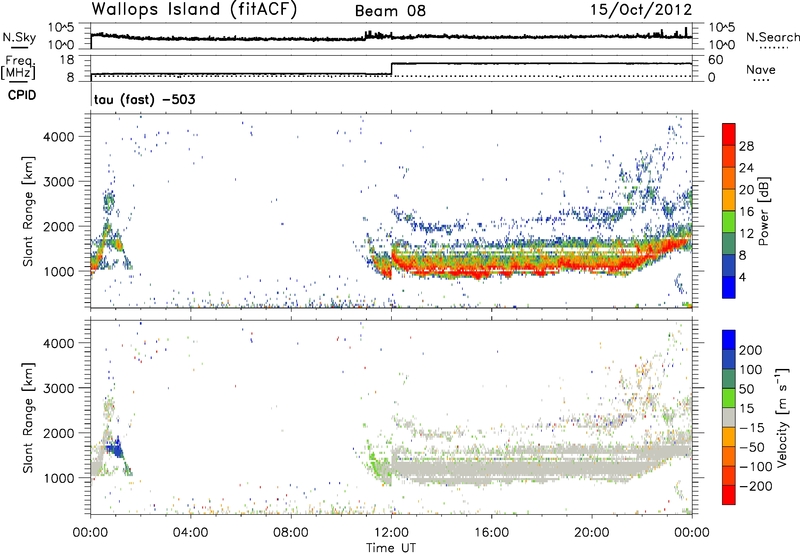Click the '18' frequency axis tick label
The height and width of the screenshot is (554, 800).
[x=67, y=60]
